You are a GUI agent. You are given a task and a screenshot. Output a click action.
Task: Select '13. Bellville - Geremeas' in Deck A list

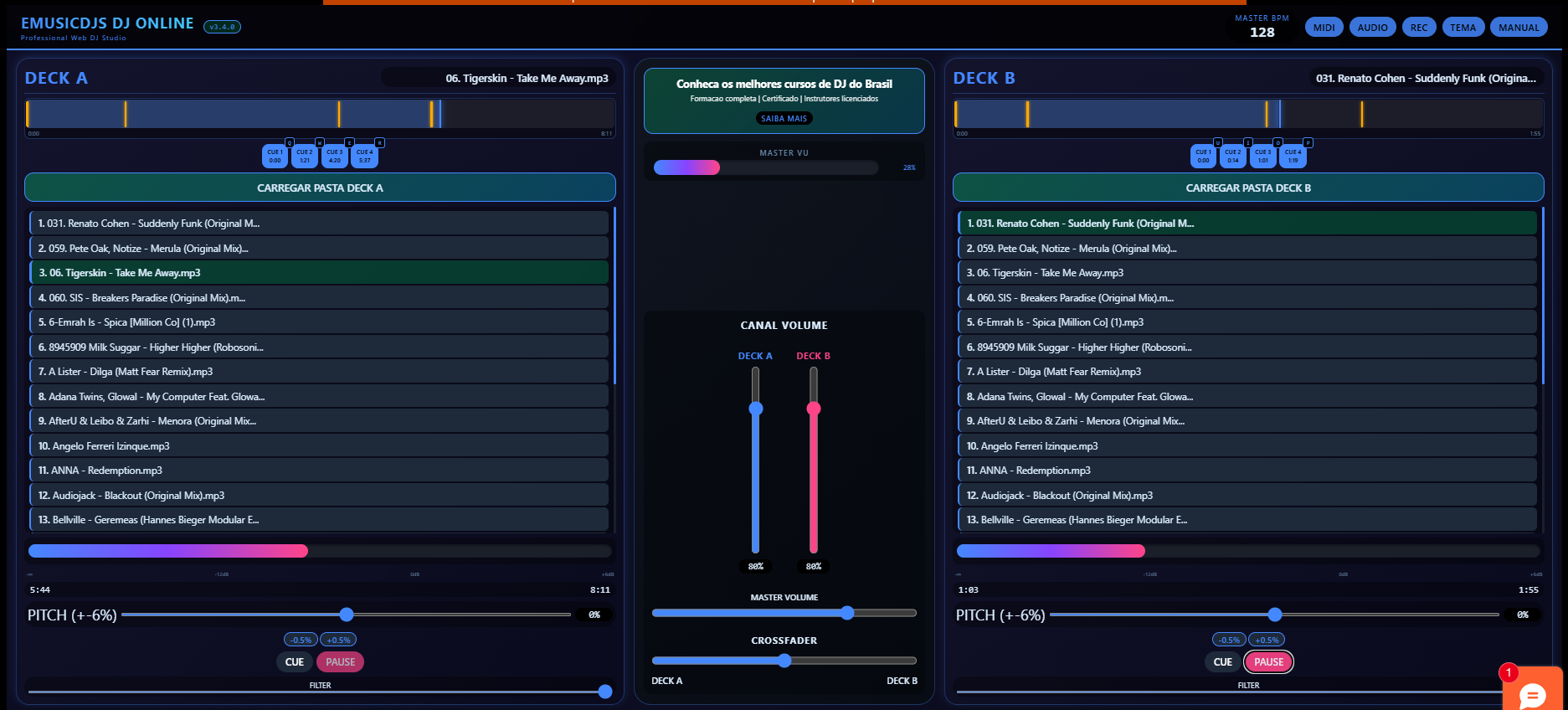[318, 520]
